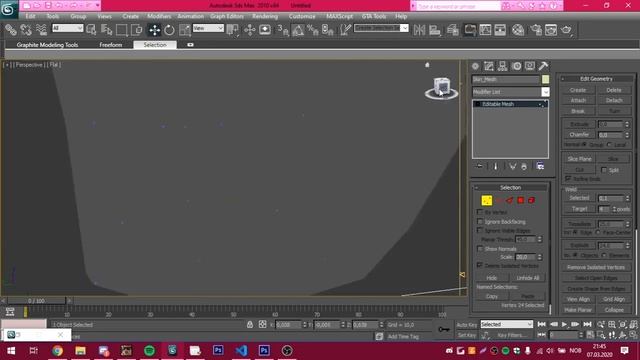The height and width of the screenshot is (360, 640).
Task: Select Element sub-object level icon
Action: [x=531, y=200]
